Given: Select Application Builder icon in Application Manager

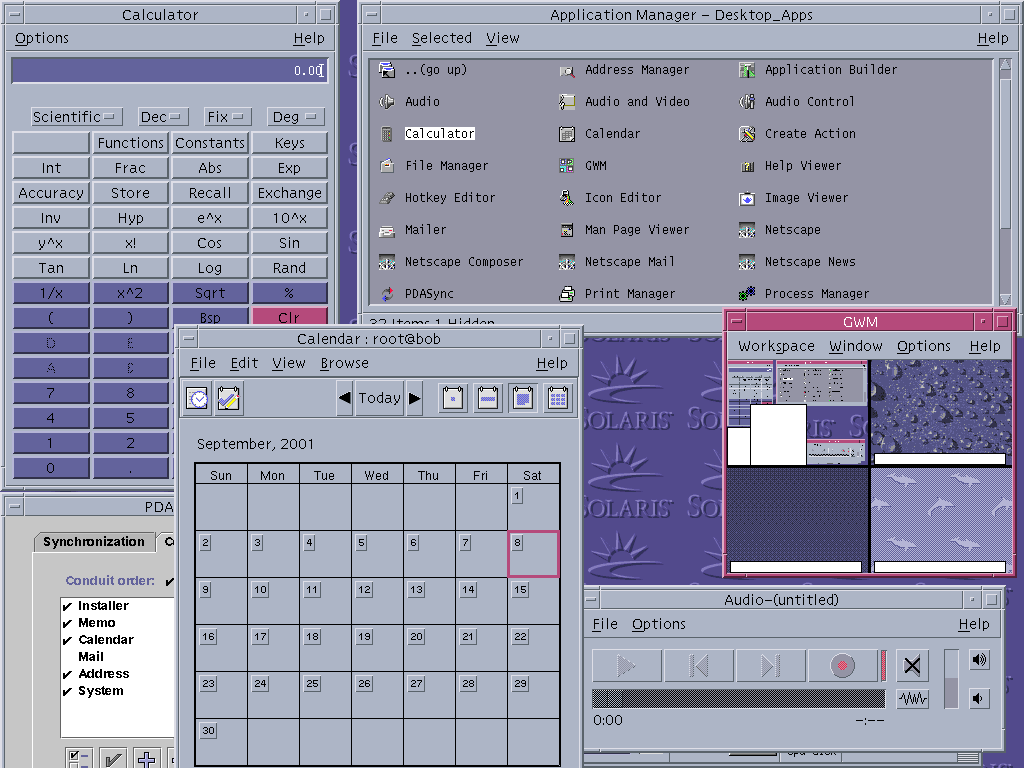Looking at the screenshot, I should click(x=747, y=70).
